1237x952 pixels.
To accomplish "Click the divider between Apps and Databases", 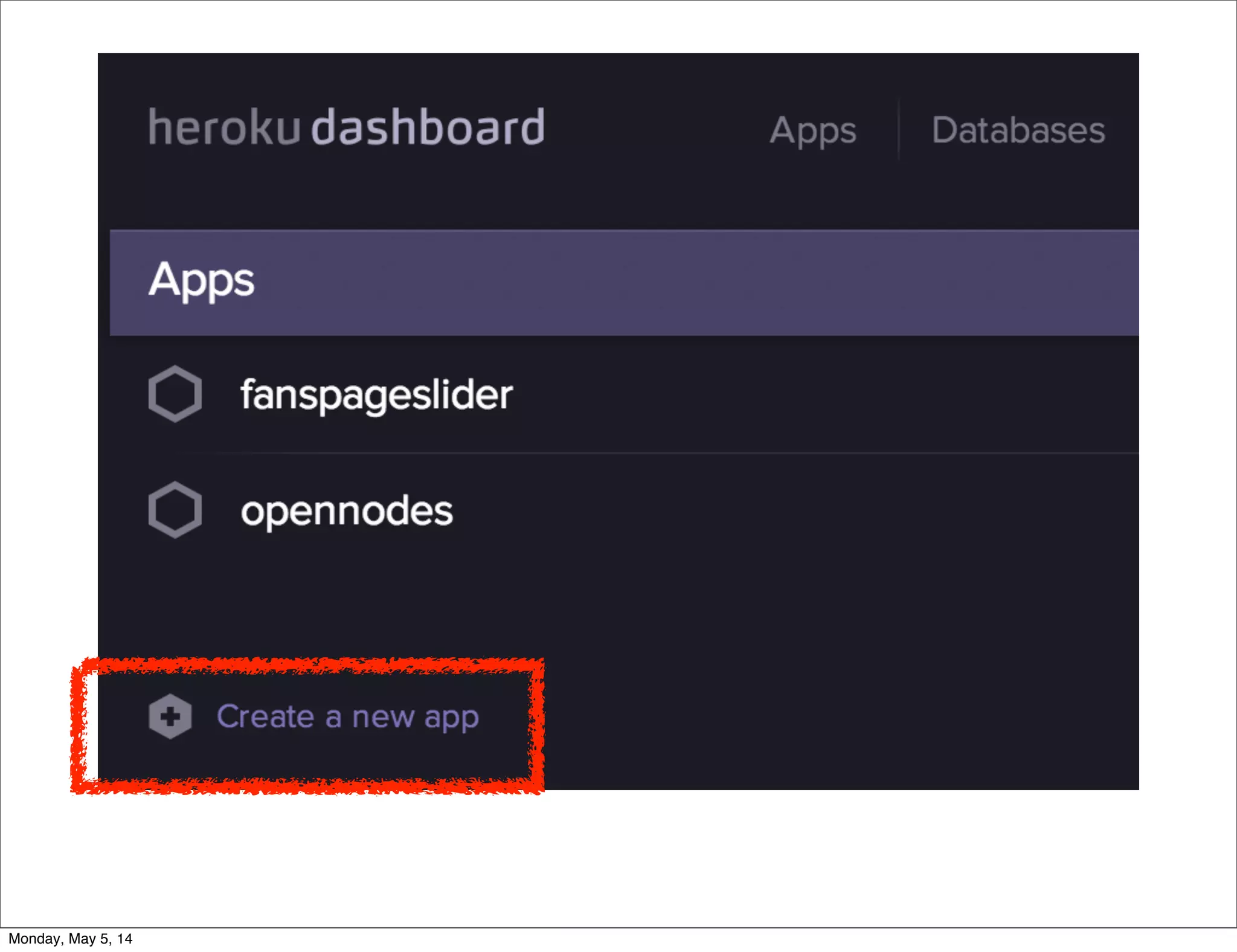I will click(x=899, y=130).
